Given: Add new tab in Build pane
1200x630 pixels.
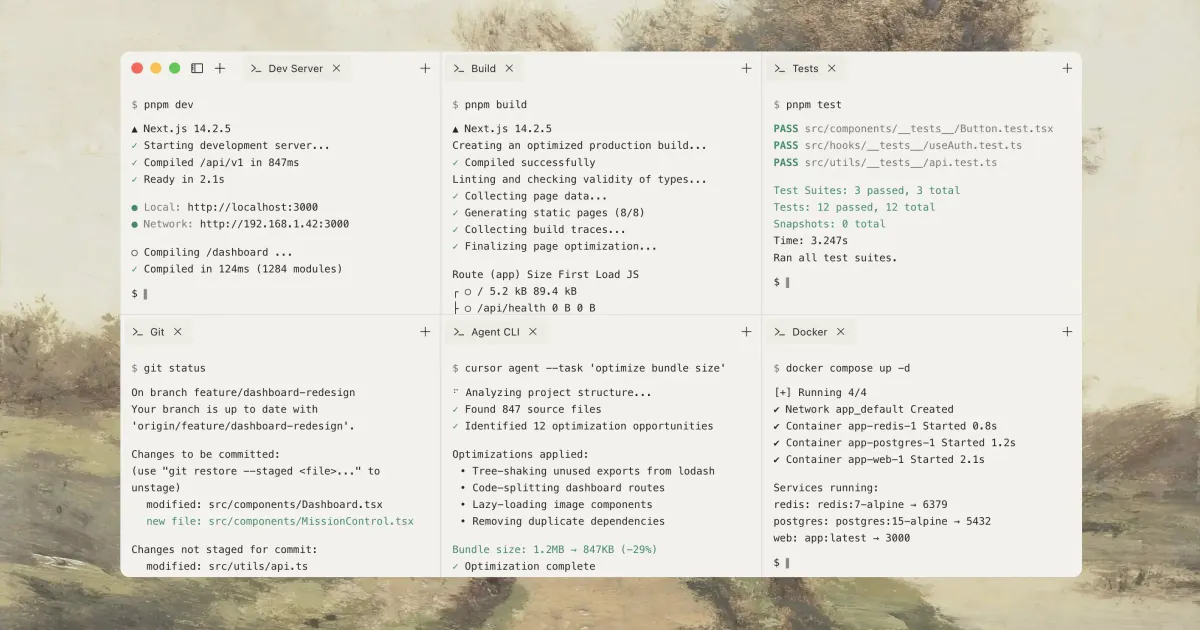Looking at the screenshot, I should coord(746,69).
